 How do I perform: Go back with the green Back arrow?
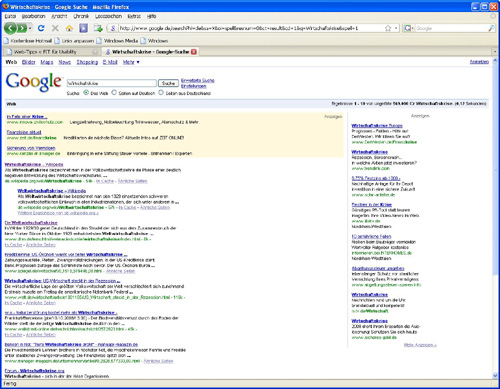(x=10, y=28)
